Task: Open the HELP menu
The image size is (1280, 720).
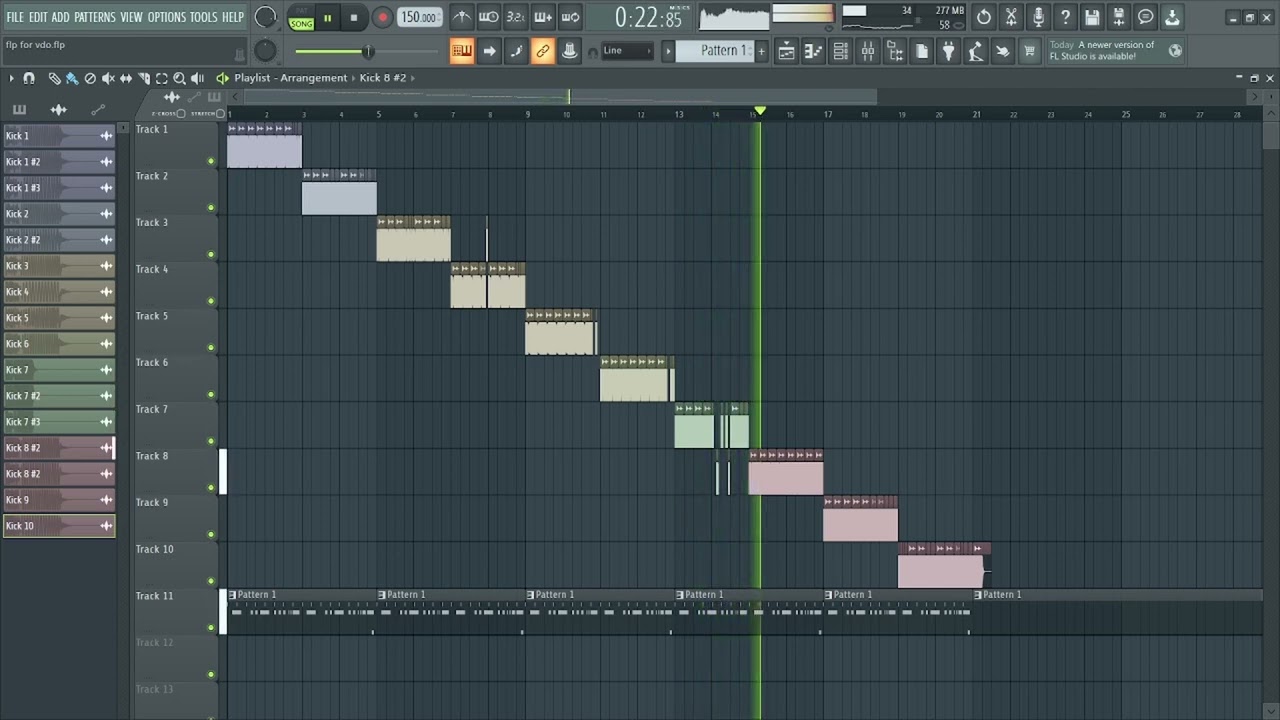Action: (233, 17)
